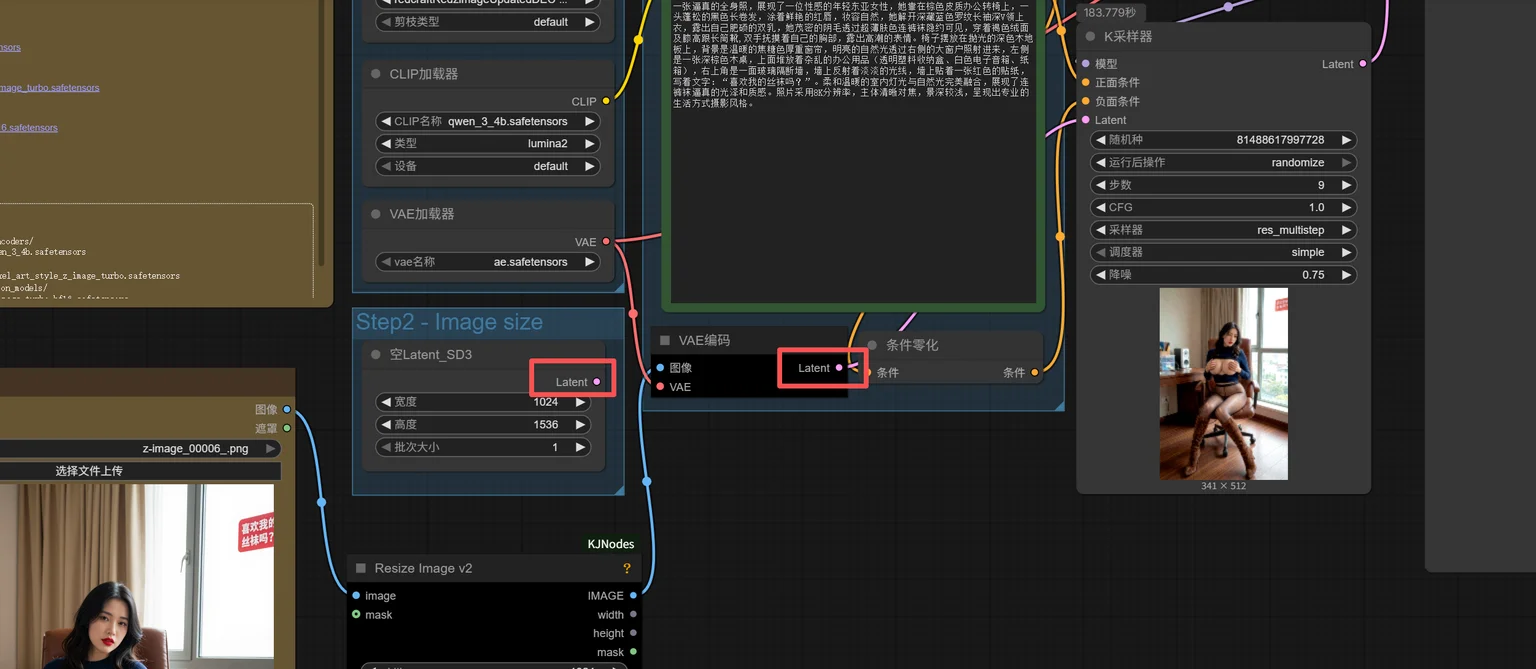
Task: Increase 随机种 with its right arrow
Action: tap(1346, 140)
